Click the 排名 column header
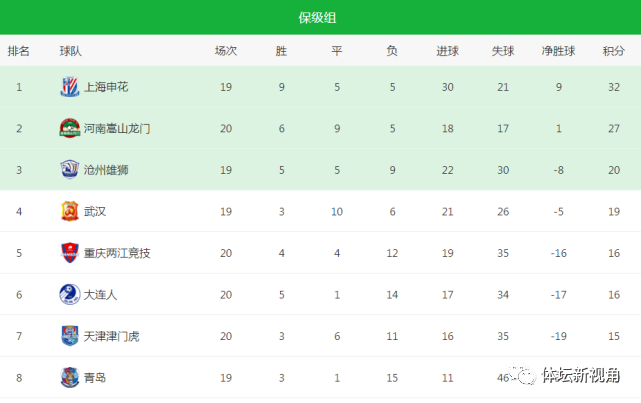 18,51
